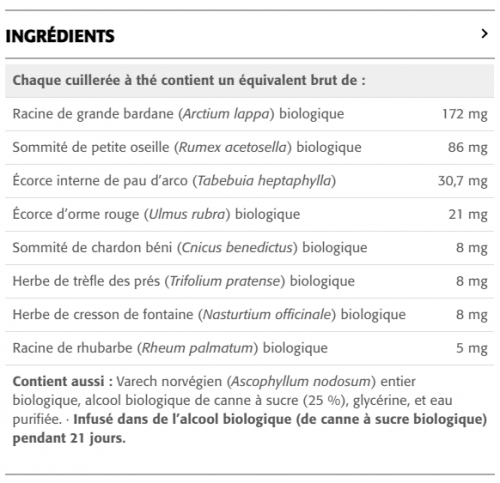Viewport: 500px width, 483px height.
Task: Expand the Ingrédients section chevron
Action: click(485, 34)
